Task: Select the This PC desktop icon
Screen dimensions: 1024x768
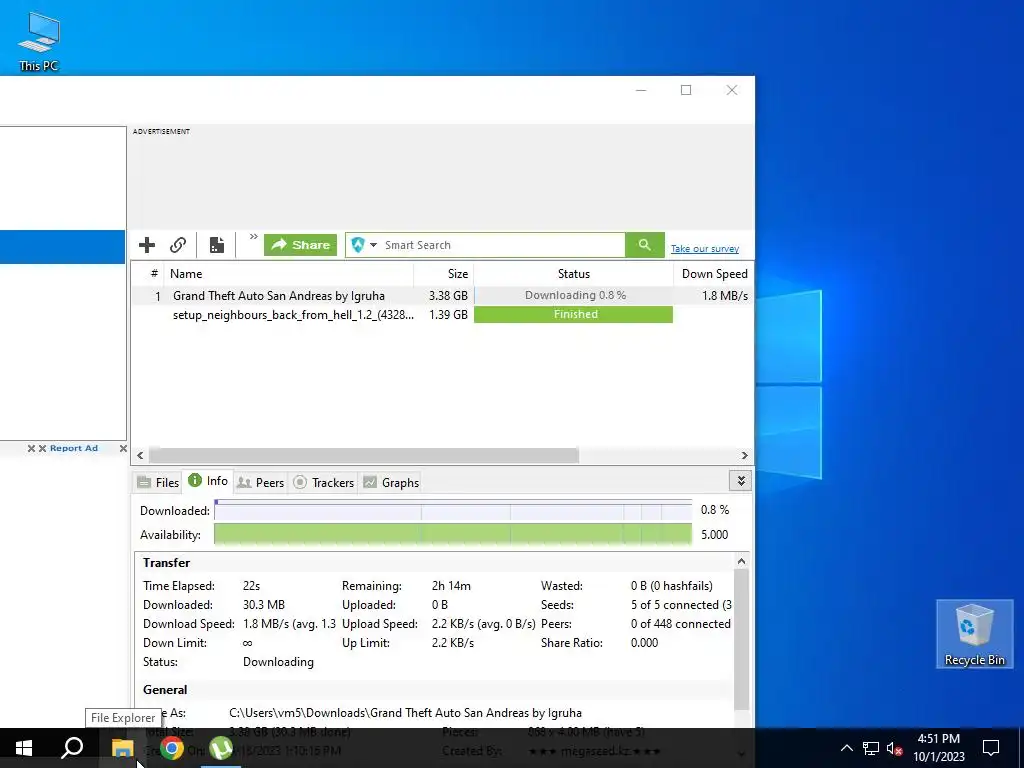Action: [x=39, y=40]
